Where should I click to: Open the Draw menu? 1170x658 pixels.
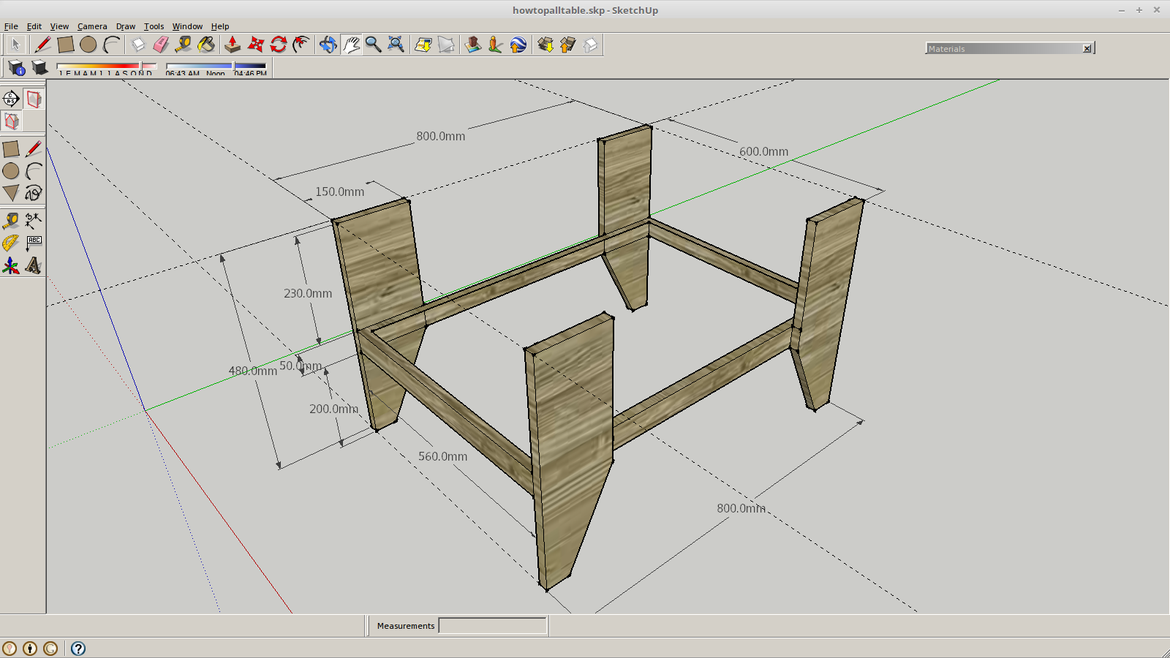point(125,26)
